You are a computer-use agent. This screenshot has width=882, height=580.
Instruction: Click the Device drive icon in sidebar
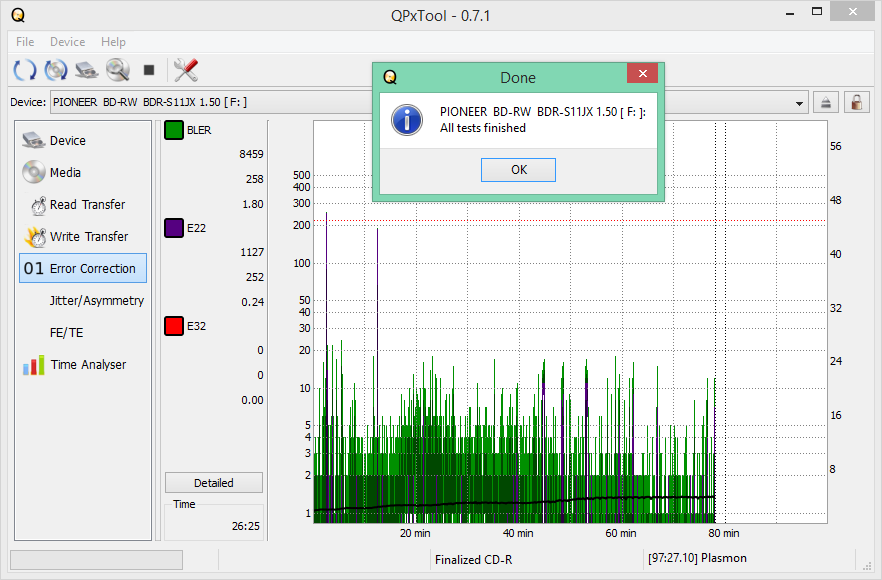click(34, 140)
